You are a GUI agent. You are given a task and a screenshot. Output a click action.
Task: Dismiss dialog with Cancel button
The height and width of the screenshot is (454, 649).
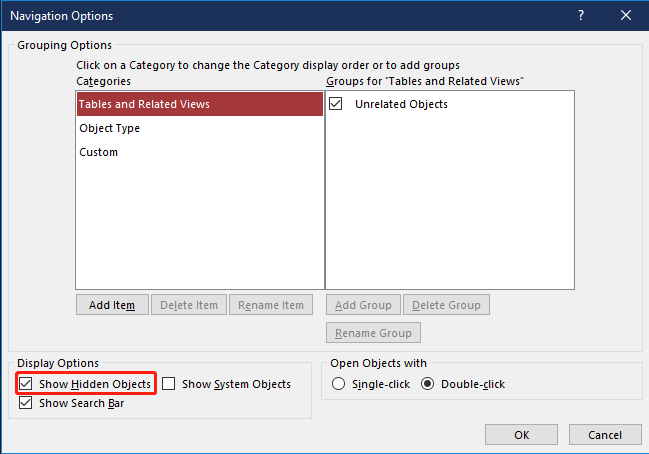[x=605, y=435]
